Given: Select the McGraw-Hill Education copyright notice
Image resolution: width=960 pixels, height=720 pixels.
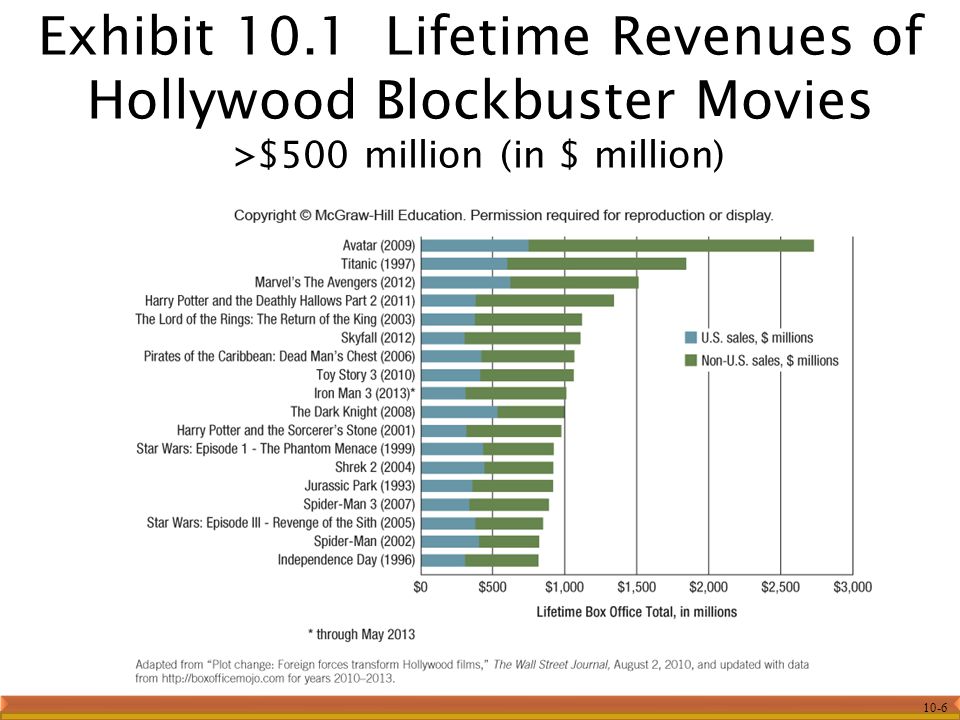Looking at the screenshot, I should click(x=503, y=216).
